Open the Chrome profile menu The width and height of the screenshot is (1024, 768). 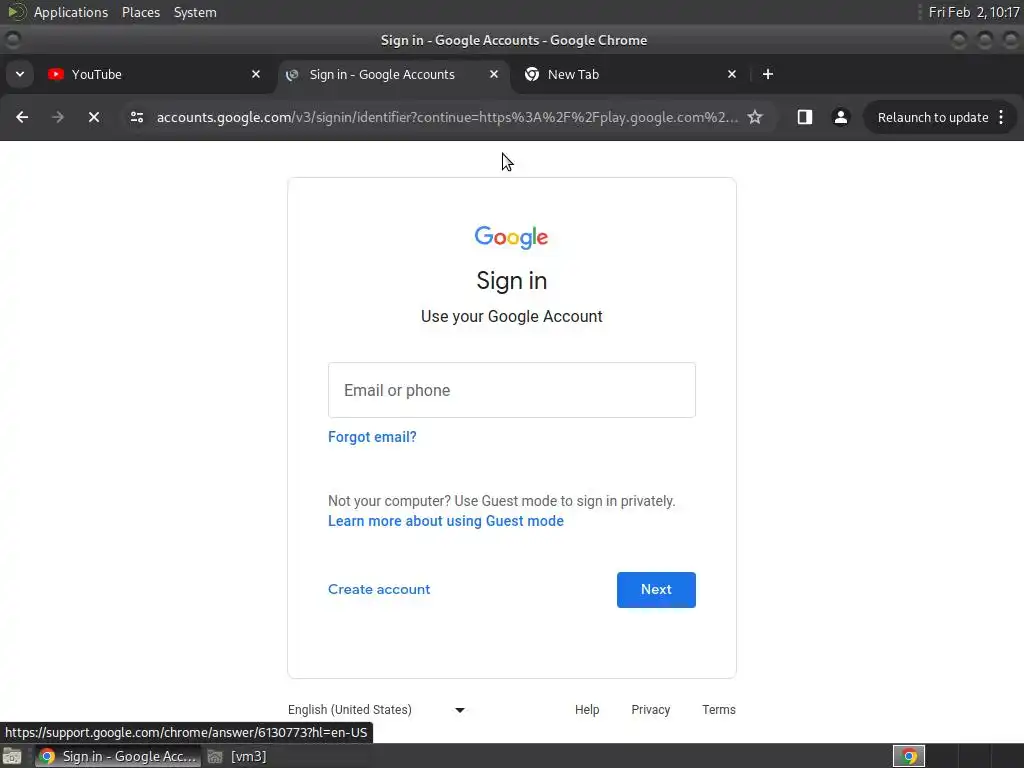[x=840, y=118]
